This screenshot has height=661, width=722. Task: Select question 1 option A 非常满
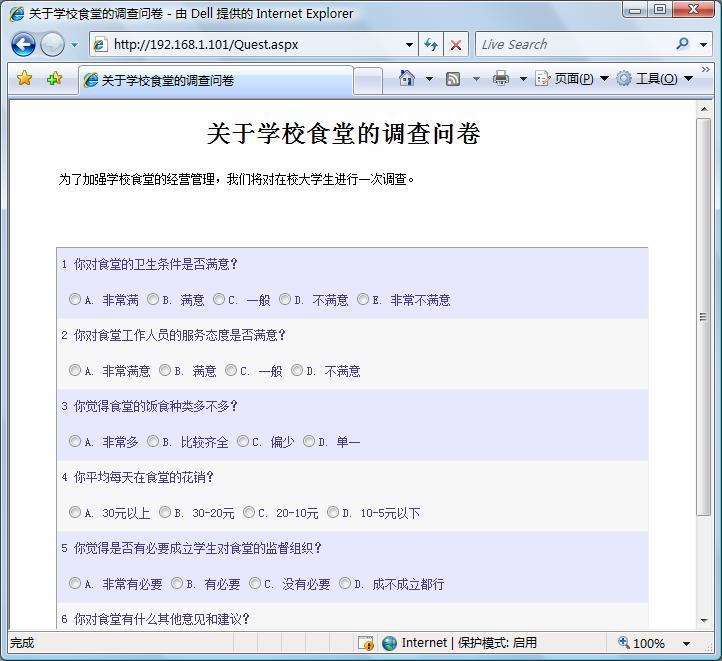(x=75, y=300)
